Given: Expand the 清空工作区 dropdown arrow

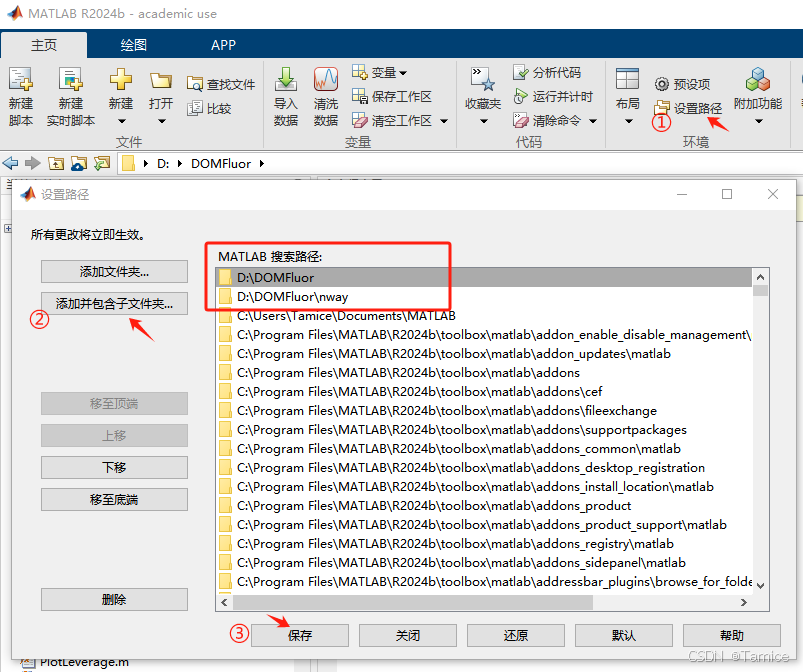Looking at the screenshot, I should point(444,121).
